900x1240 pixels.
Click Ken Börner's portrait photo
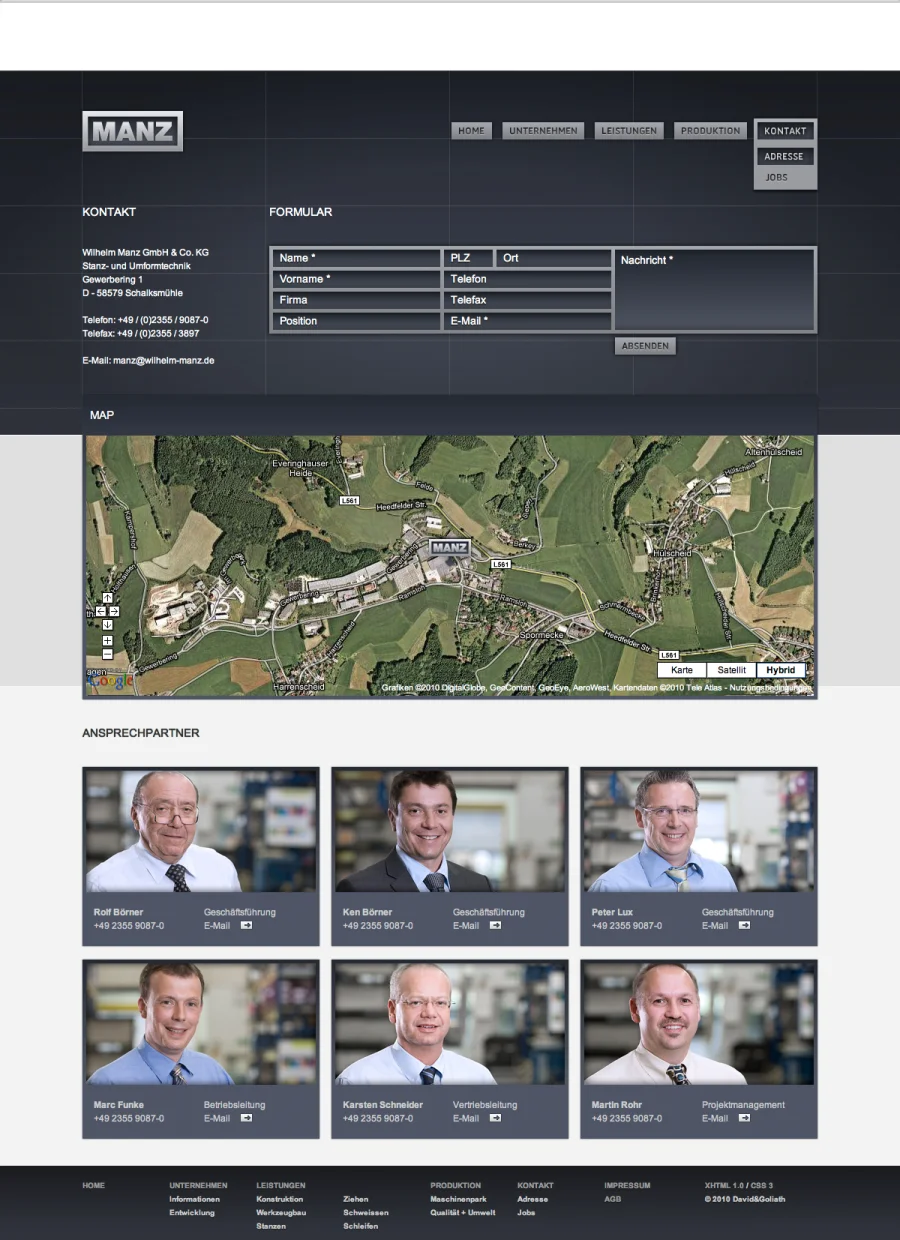point(449,830)
